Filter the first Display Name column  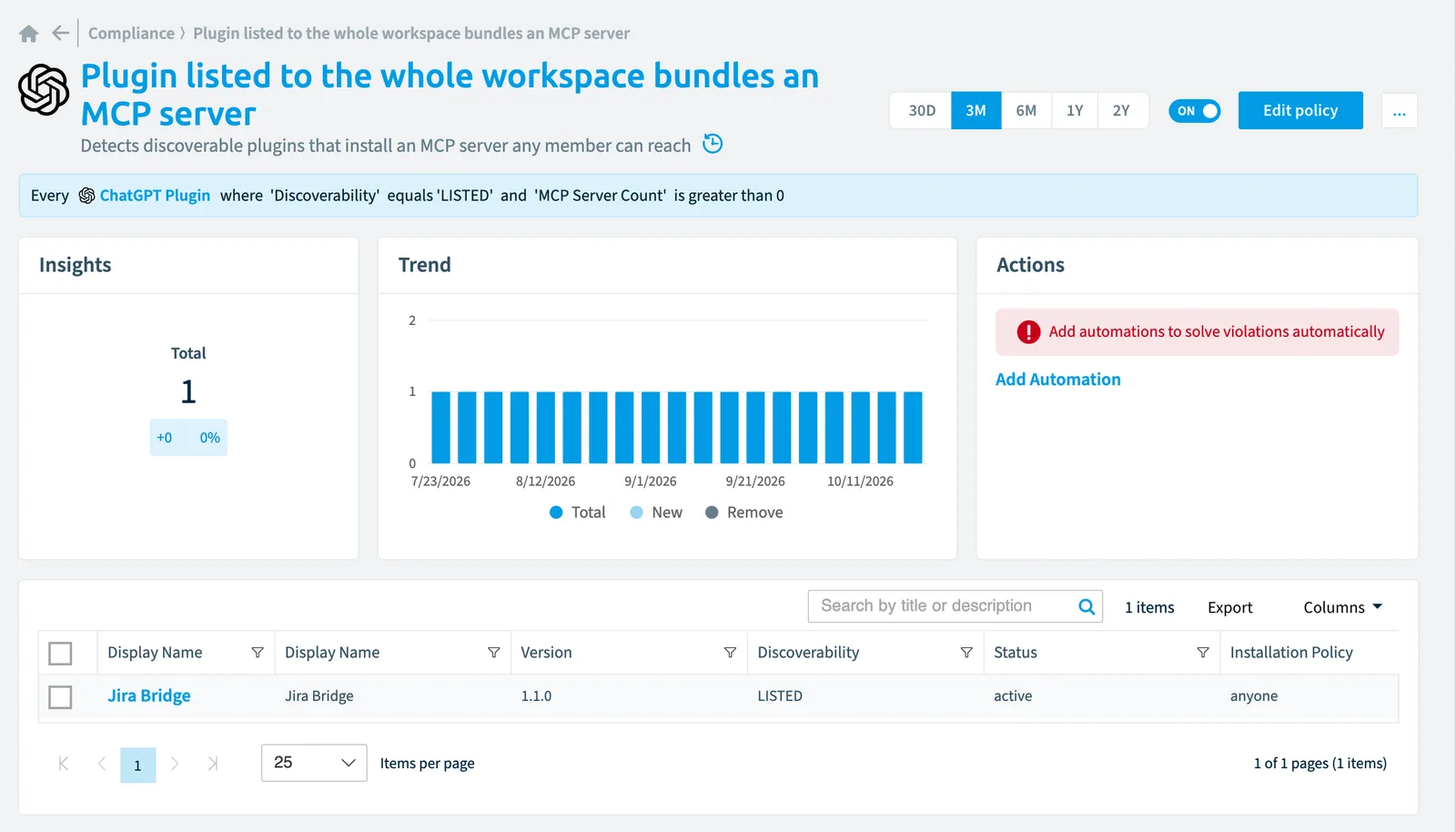point(258,653)
